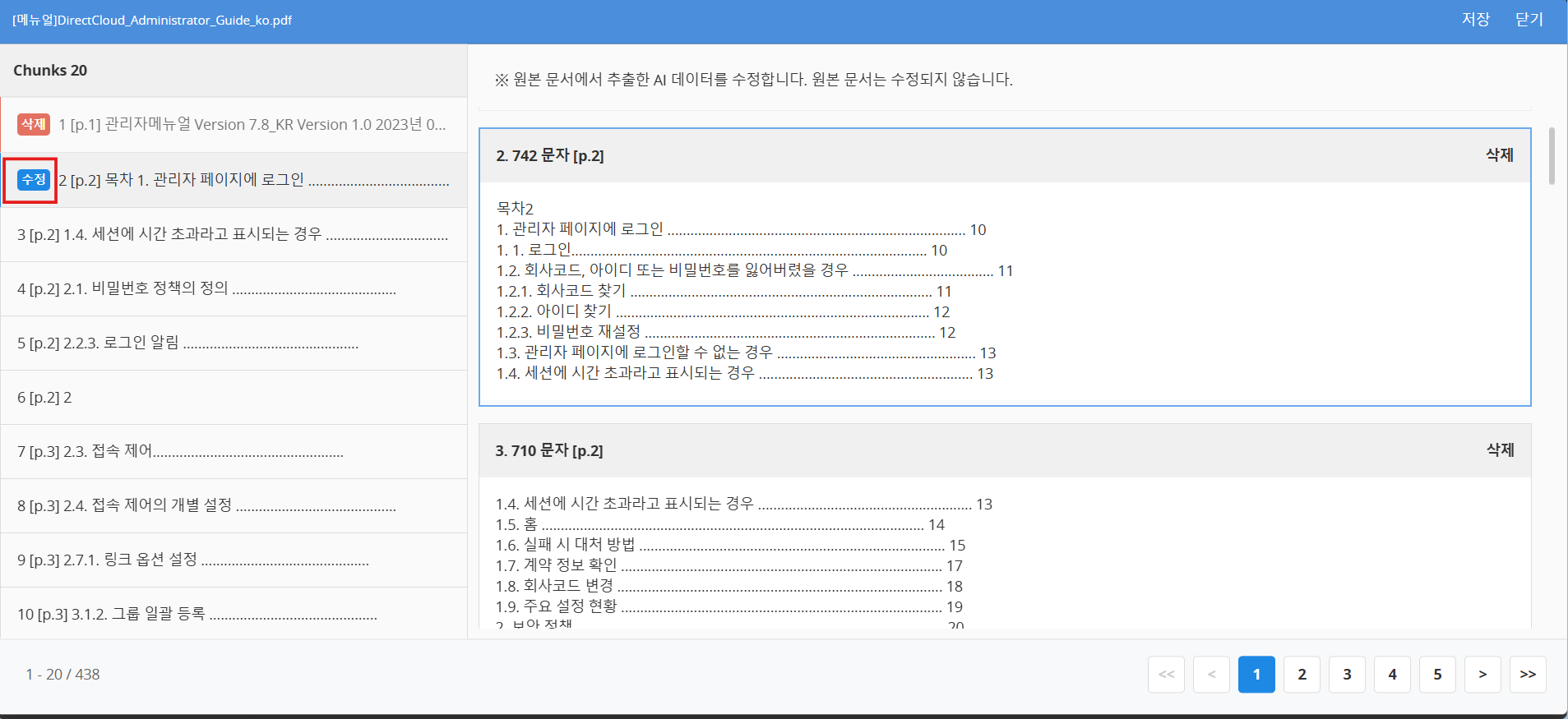Click 저장 to save changes
Viewport: 1568px width, 719px height.
coord(1475,20)
